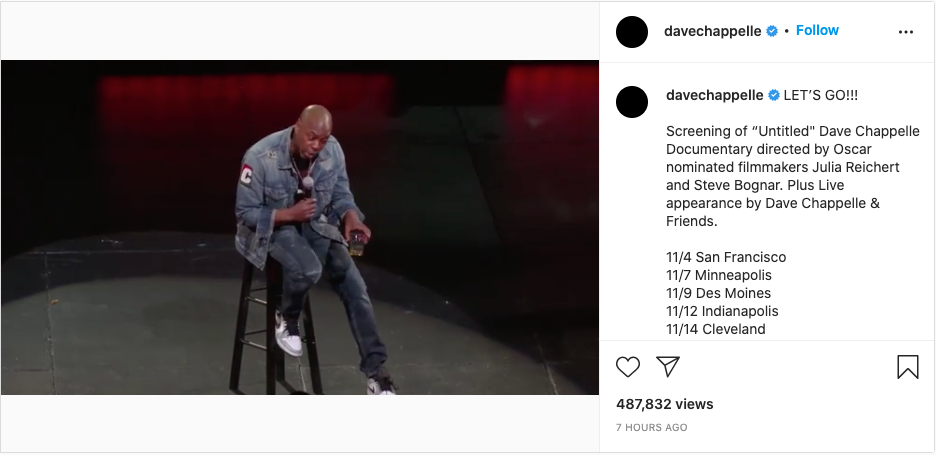Open the profile avatar in the post header
Image resolution: width=936 pixels, height=455 pixels.
pyautogui.click(x=632, y=32)
